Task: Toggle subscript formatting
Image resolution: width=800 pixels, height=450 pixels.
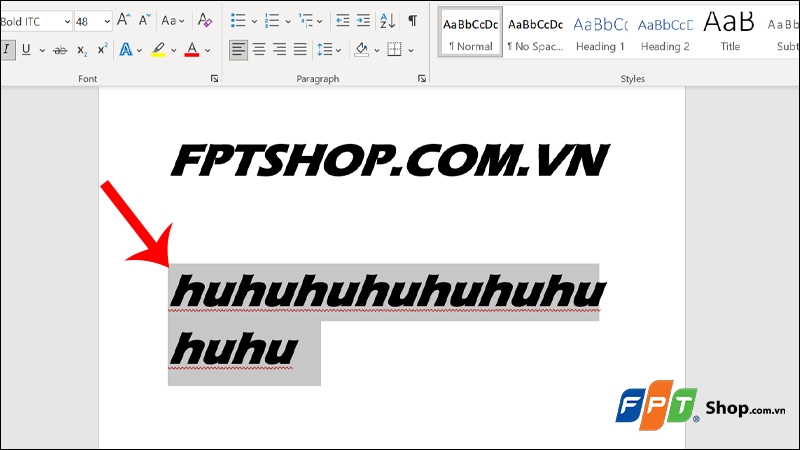Action: [x=82, y=50]
